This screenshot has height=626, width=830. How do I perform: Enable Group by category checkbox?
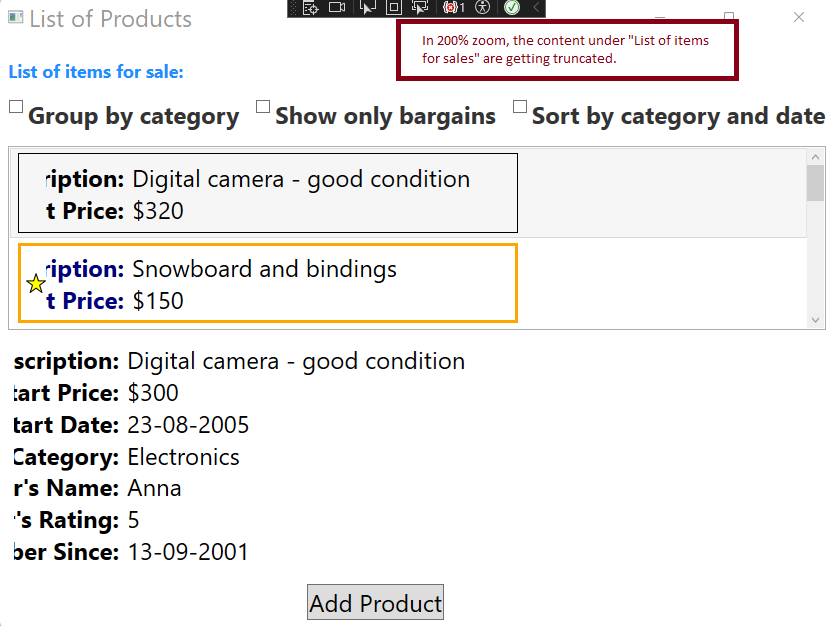tap(16, 106)
